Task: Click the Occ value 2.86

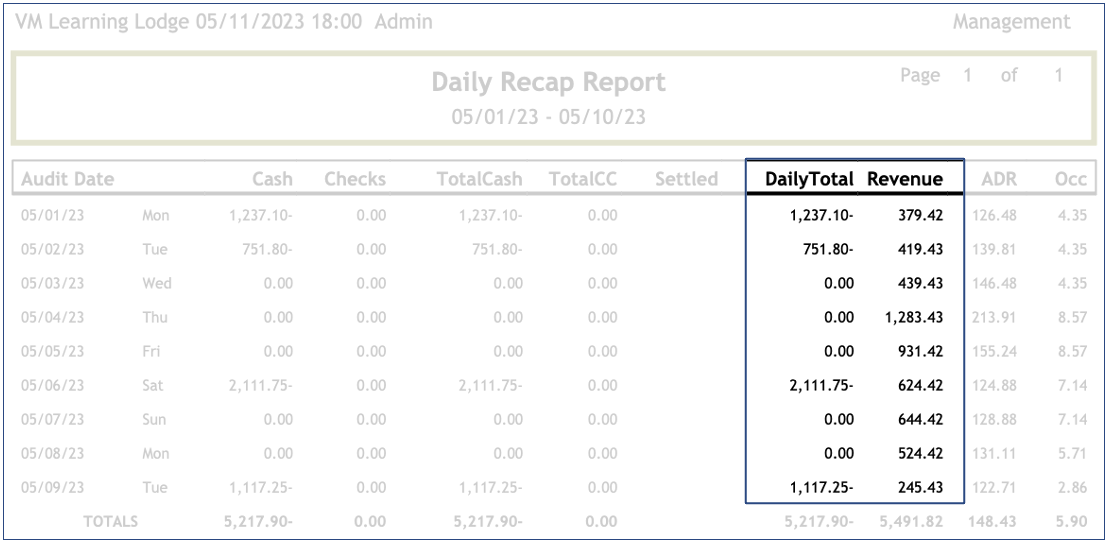Action: coord(1072,487)
